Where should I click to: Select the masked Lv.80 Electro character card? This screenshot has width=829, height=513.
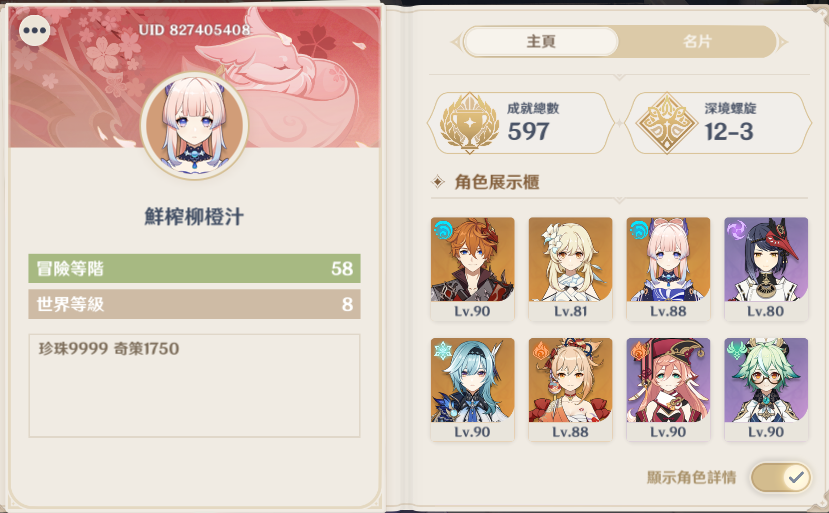766,269
